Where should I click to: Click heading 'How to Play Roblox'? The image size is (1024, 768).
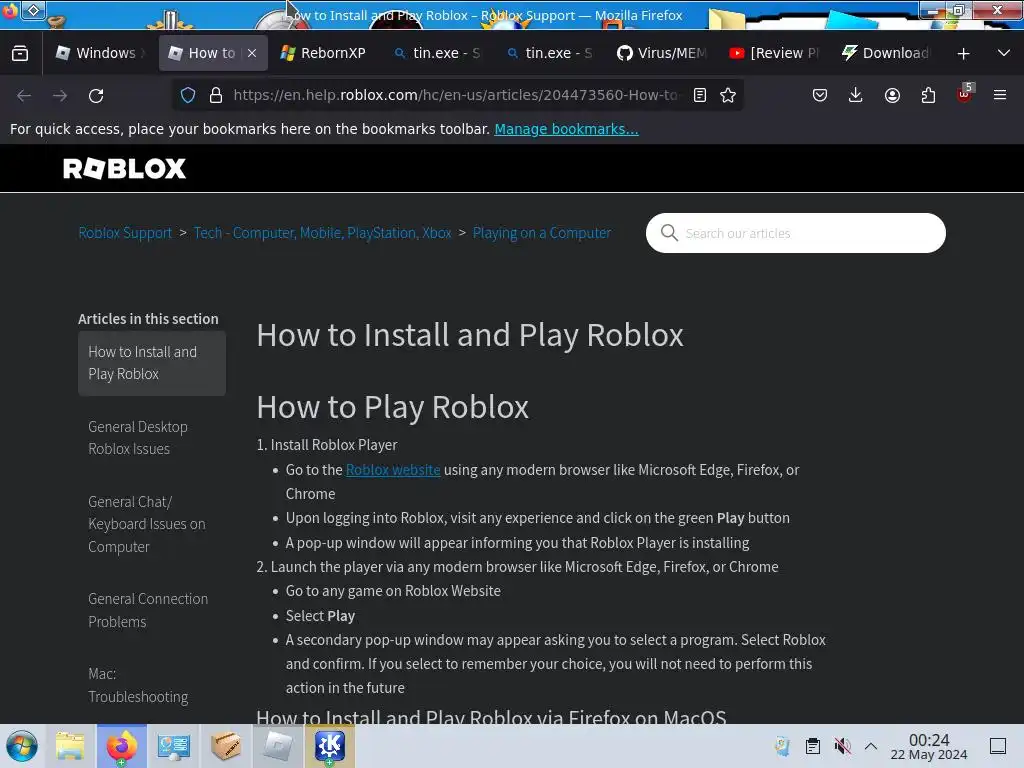[x=392, y=407]
